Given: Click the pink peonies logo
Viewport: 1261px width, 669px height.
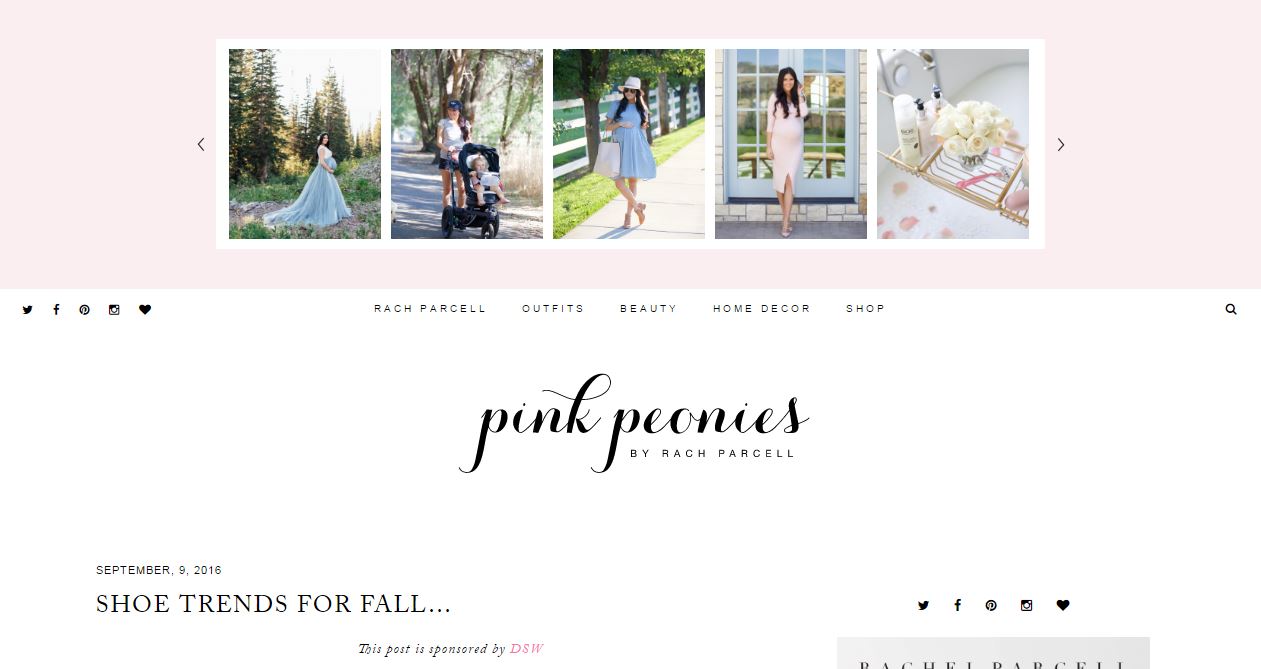Looking at the screenshot, I should click(x=633, y=423).
